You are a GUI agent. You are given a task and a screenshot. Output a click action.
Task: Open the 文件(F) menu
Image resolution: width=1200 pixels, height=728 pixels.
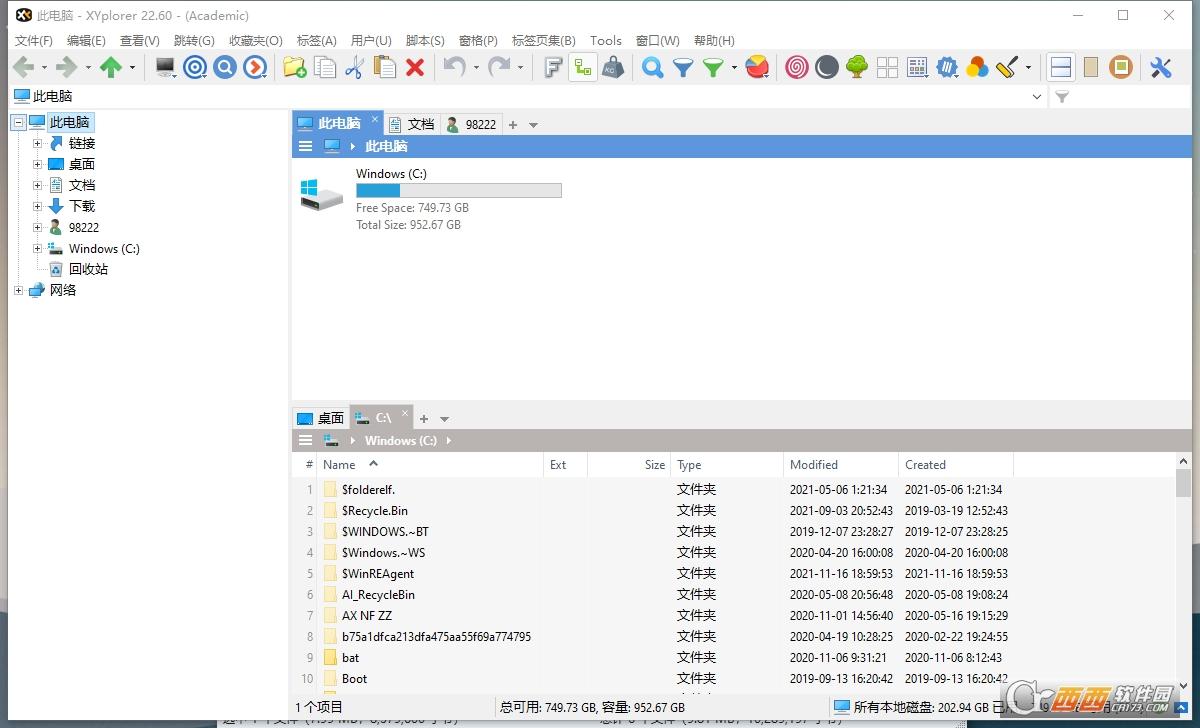[34, 41]
